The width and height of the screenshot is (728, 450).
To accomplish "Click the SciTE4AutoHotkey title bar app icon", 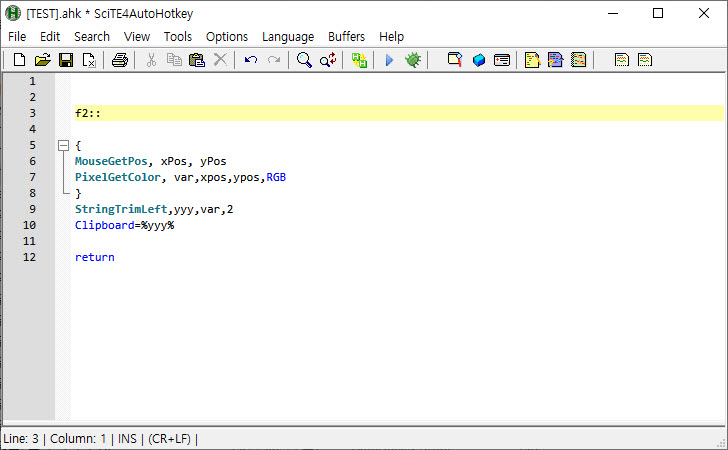I will point(13,13).
